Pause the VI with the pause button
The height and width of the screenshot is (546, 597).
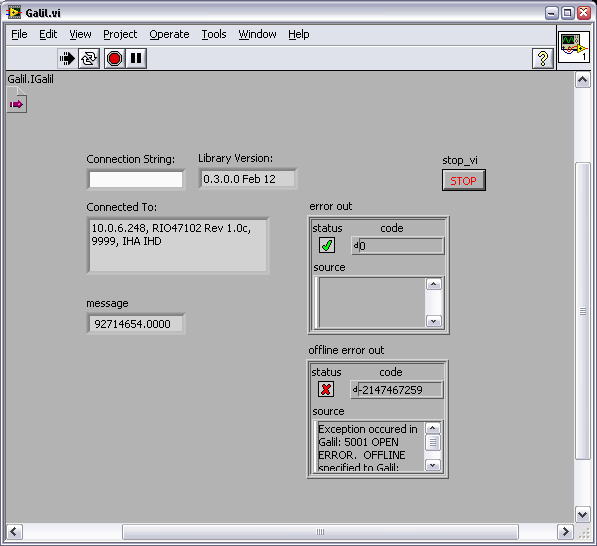[136, 59]
